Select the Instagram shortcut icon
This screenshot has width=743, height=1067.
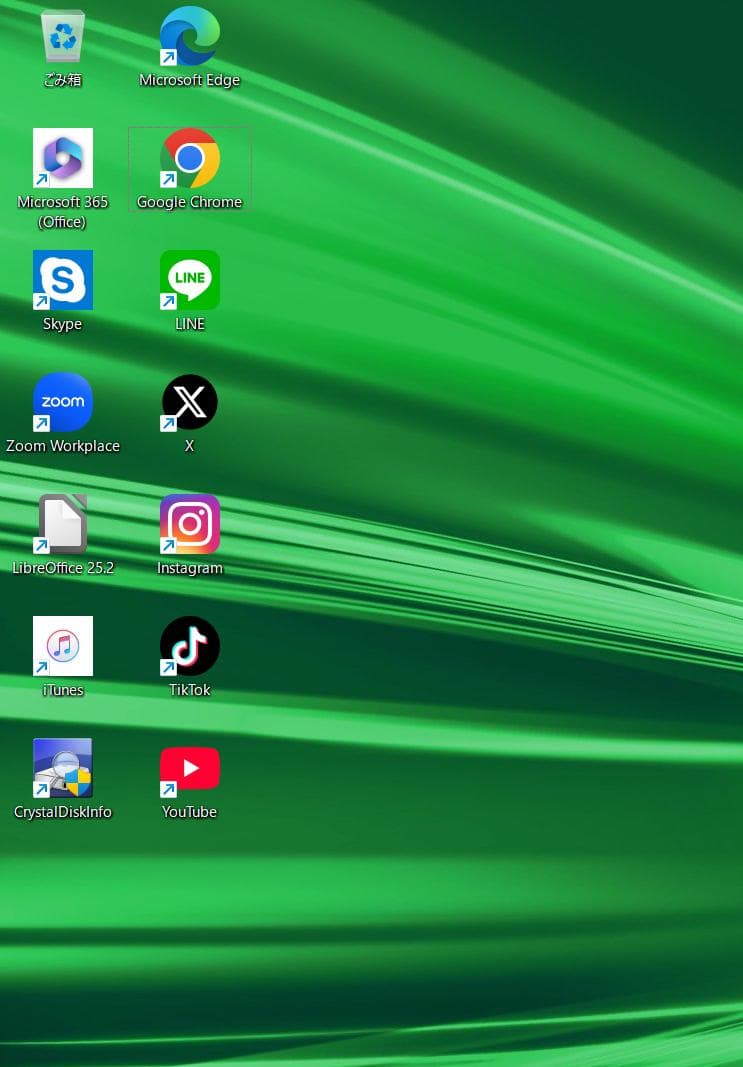189,524
